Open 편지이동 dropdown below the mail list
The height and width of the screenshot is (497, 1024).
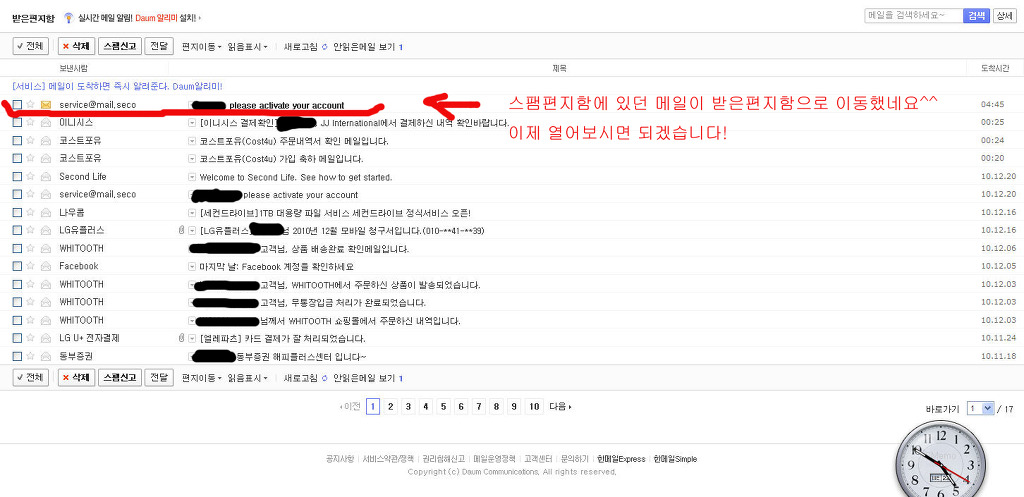pyautogui.click(x=202, y=378)
